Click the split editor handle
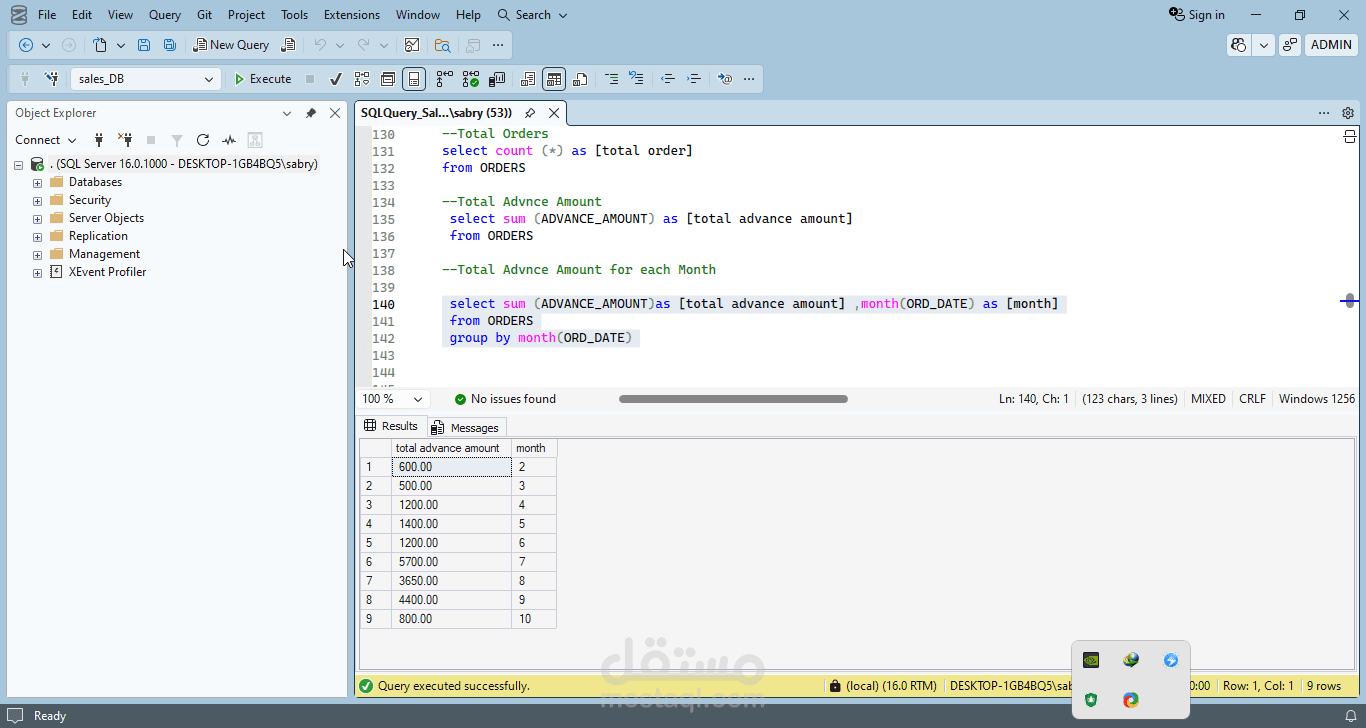 pos(1349,136)
